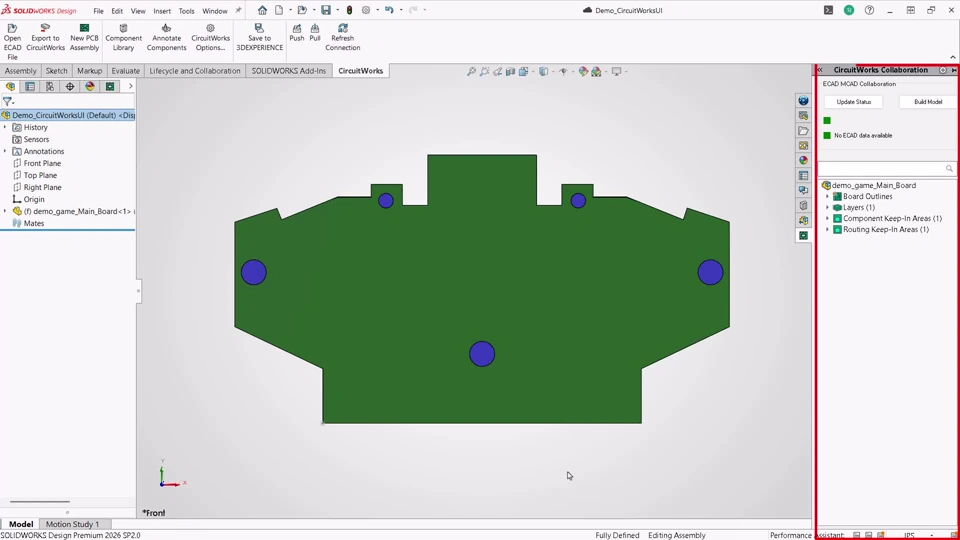Click Apply Scene in heads-up toolbar

(596, 72)
